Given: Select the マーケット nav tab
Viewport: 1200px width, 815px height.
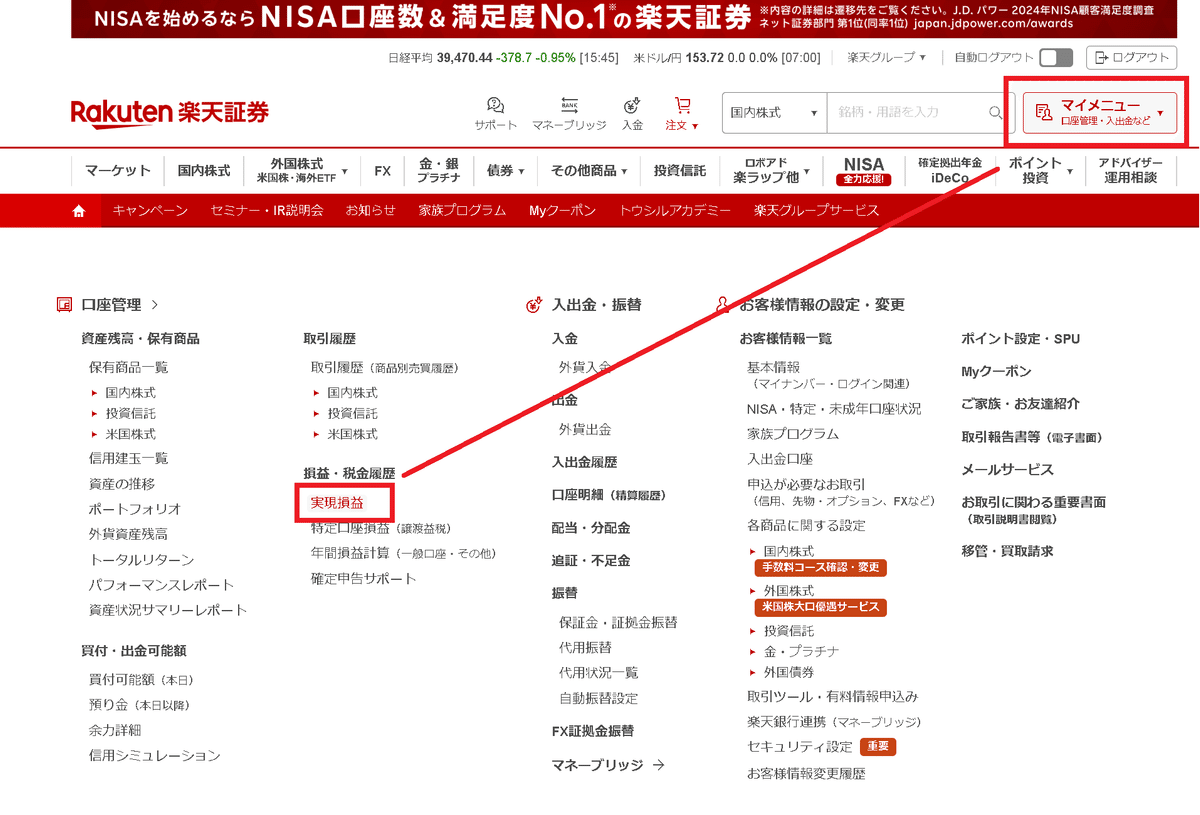Looking at the screenshot, I should click(118, 171).
